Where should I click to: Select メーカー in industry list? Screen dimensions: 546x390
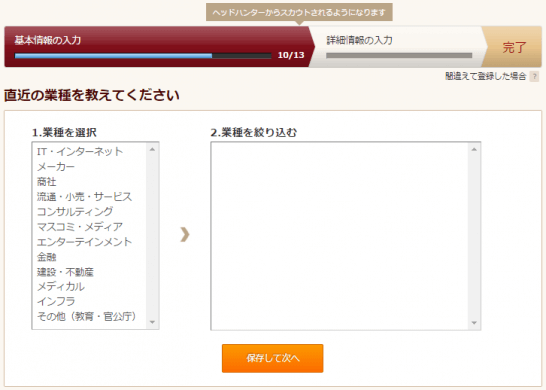pos(56,167)
